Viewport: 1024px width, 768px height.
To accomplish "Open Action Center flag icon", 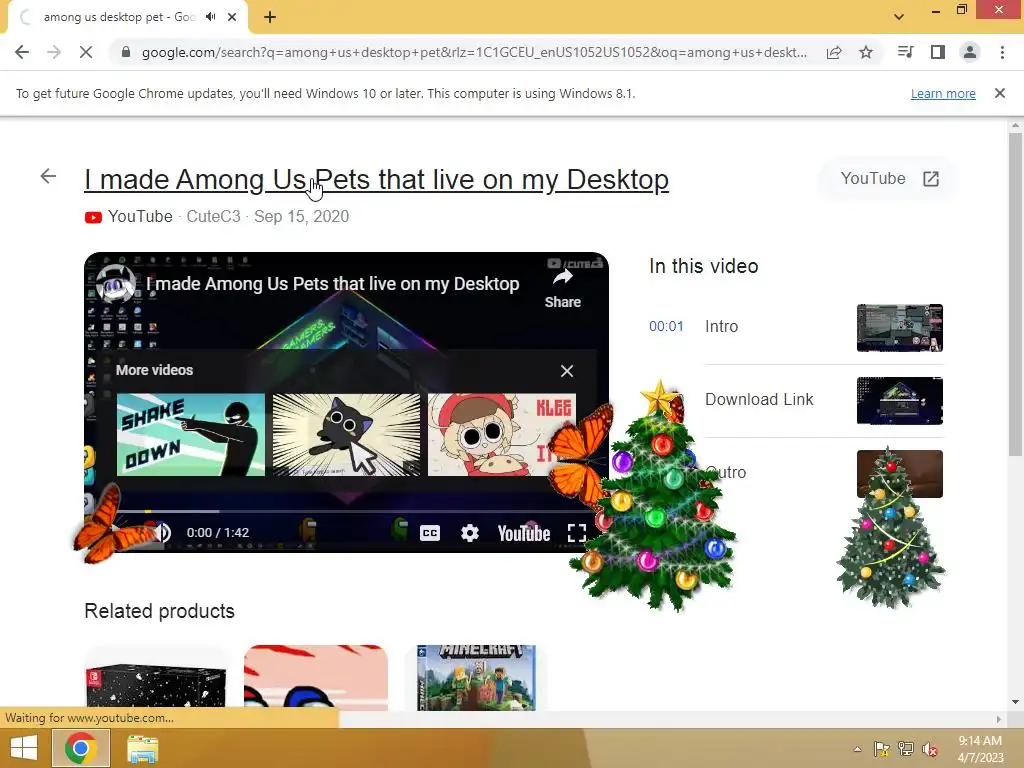I will [882, 749].
